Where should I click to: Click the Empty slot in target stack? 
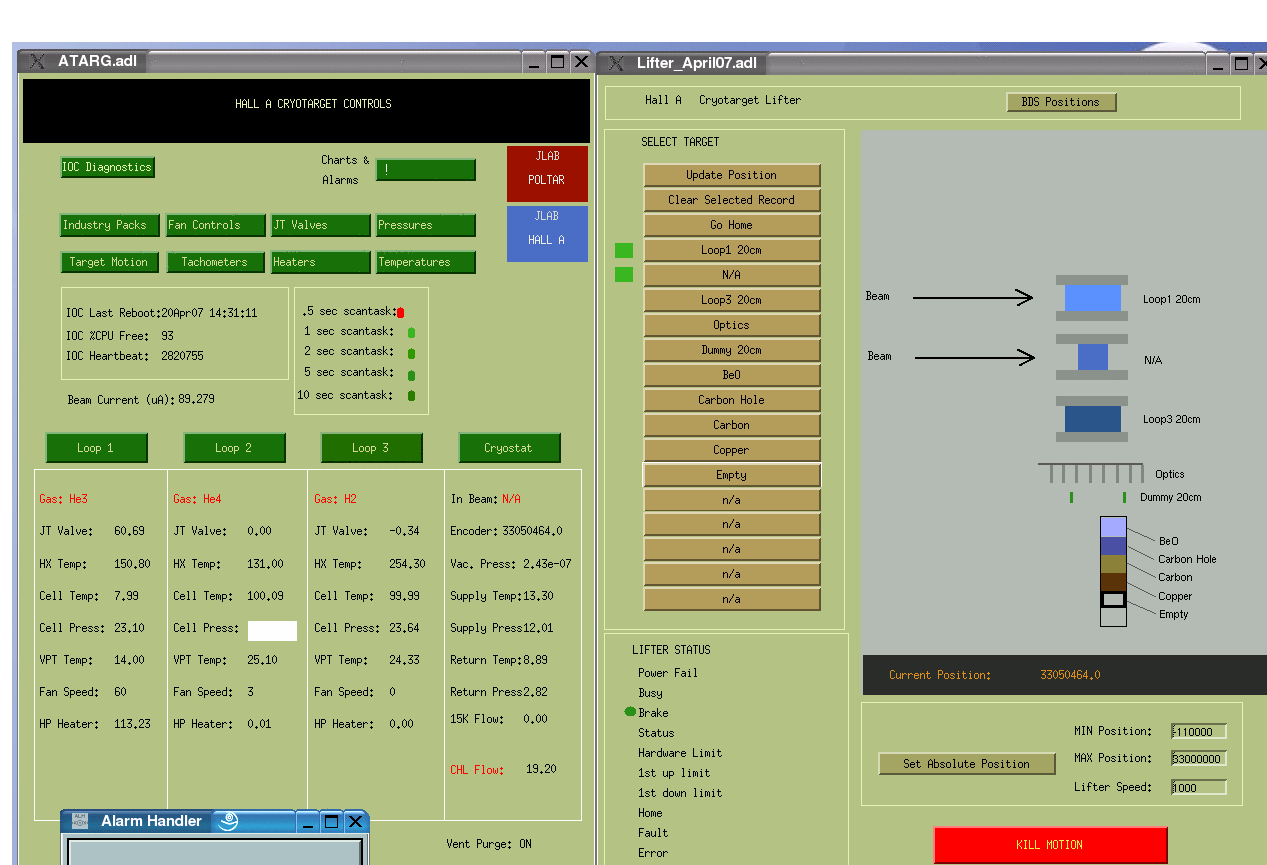1113,600
